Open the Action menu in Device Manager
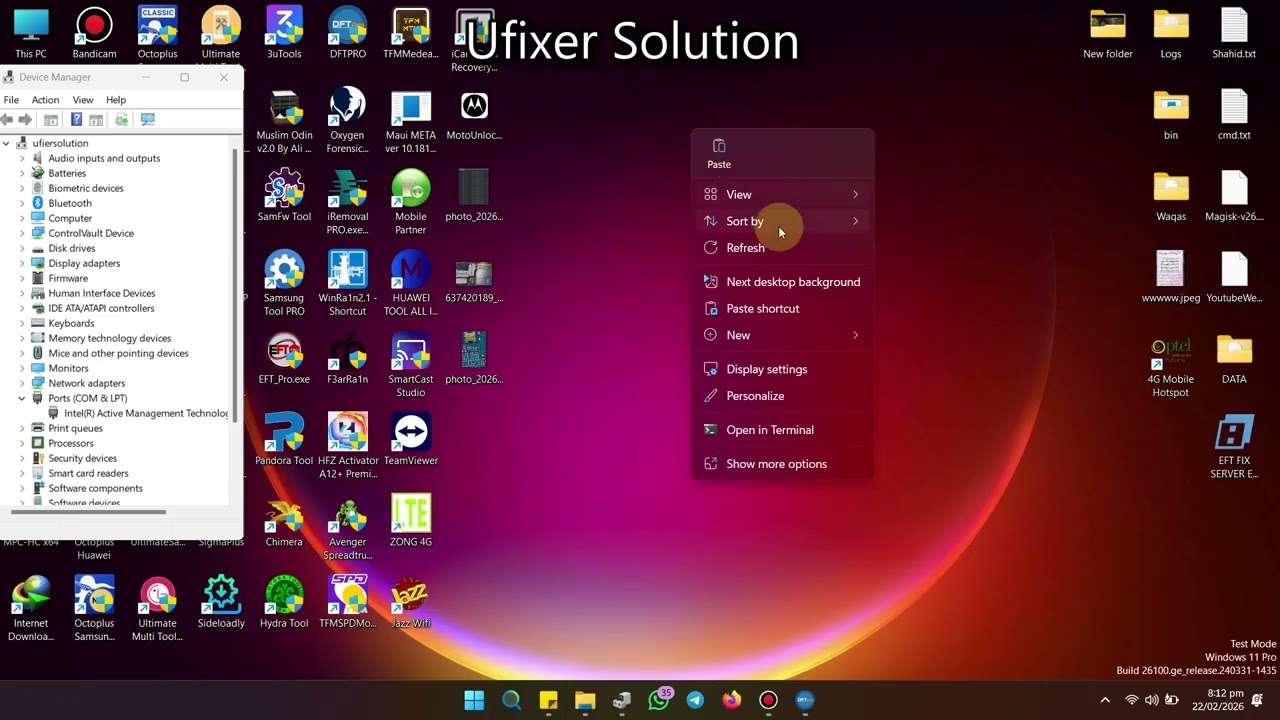The height and width of the screenshot is (720, 1280). click(x=45, y=100)
